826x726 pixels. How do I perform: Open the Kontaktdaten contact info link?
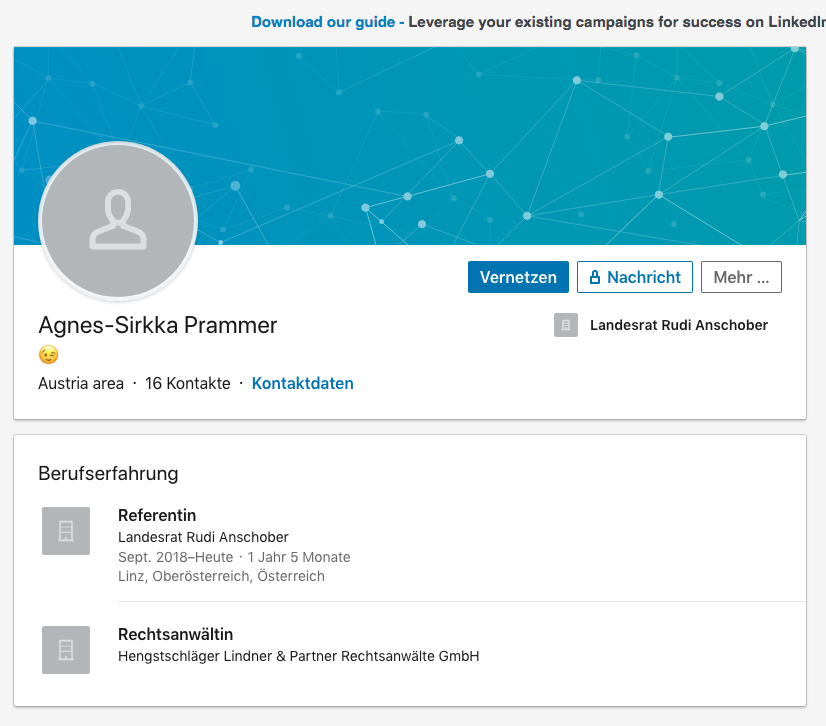pyautogui.click(x=302, y=383)
